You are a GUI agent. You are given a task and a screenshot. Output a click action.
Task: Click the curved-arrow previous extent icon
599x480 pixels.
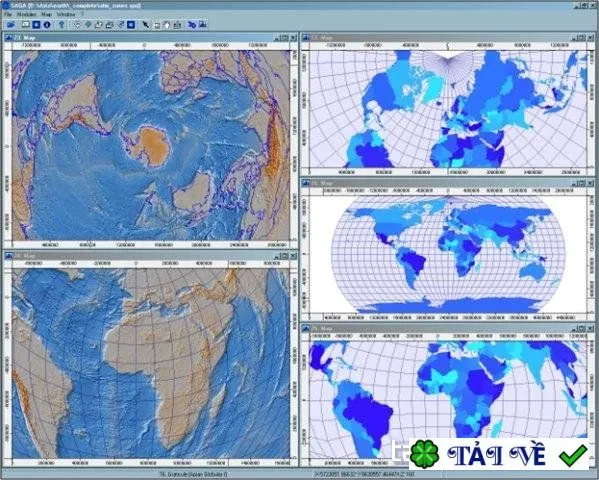(x=77, y=25)
